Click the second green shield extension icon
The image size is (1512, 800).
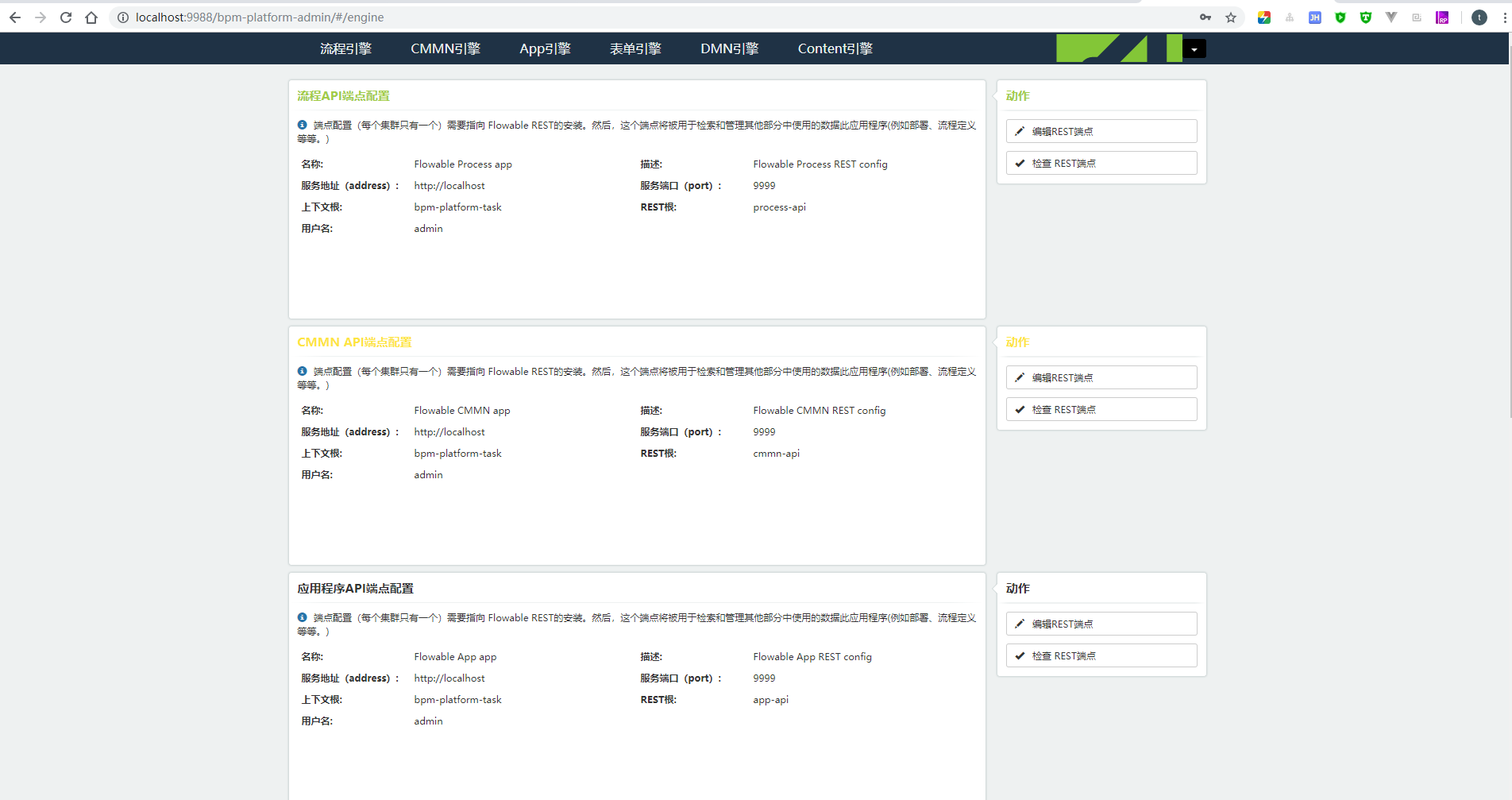[x=1366, y=17]
